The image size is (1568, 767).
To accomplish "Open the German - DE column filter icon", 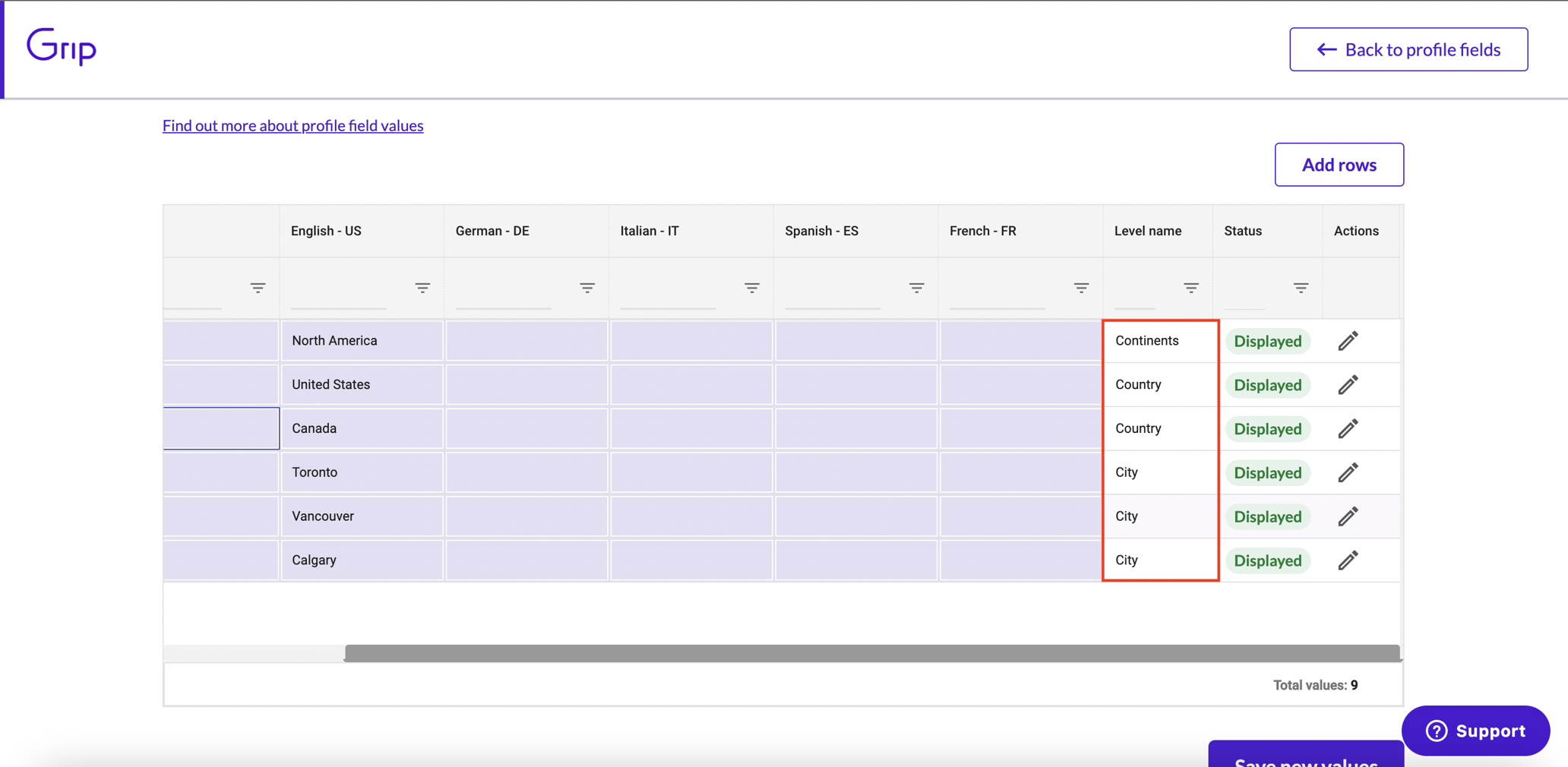I will coord(587,288).
